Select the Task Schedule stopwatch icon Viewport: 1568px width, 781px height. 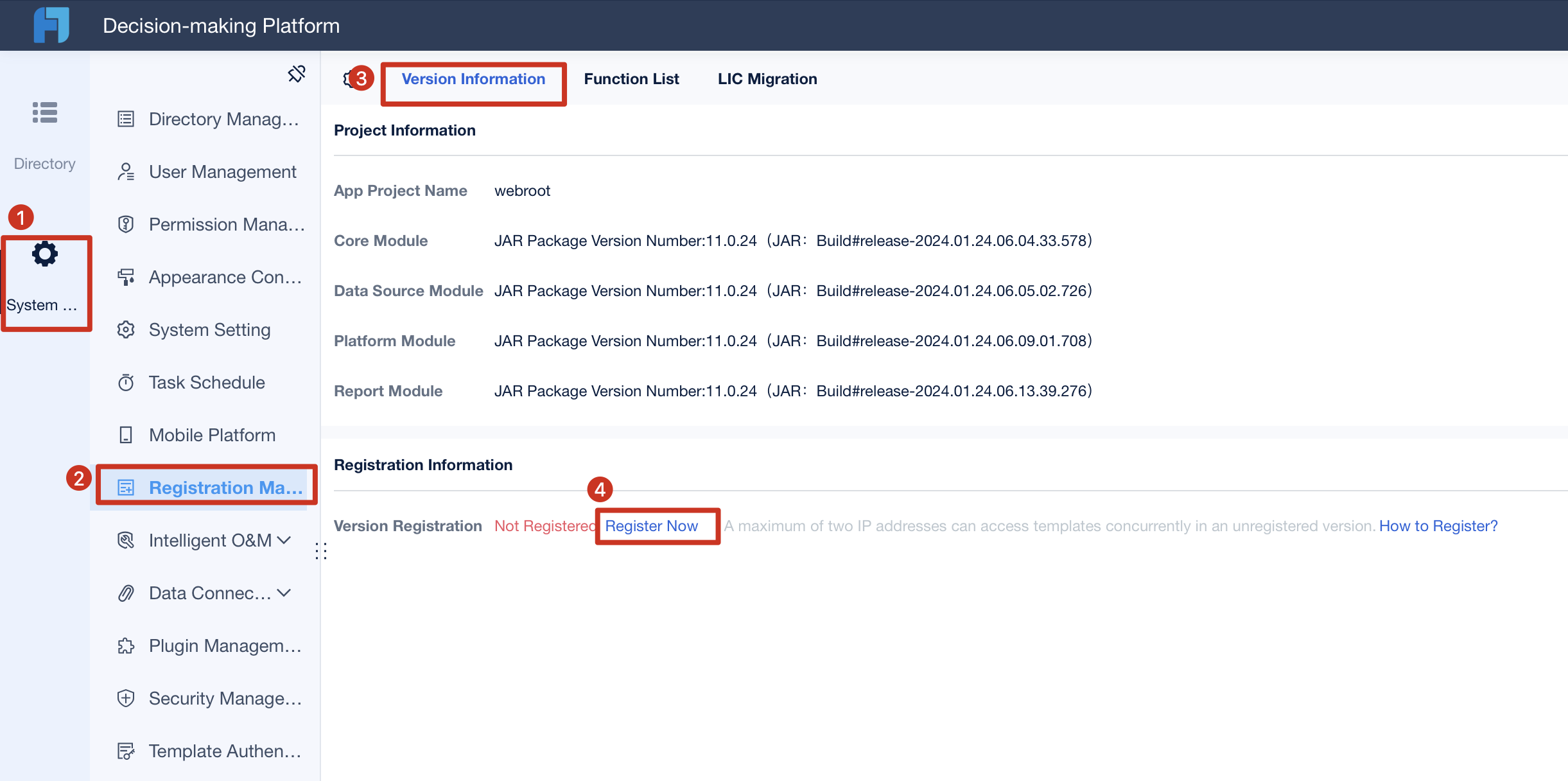point(126,382)
